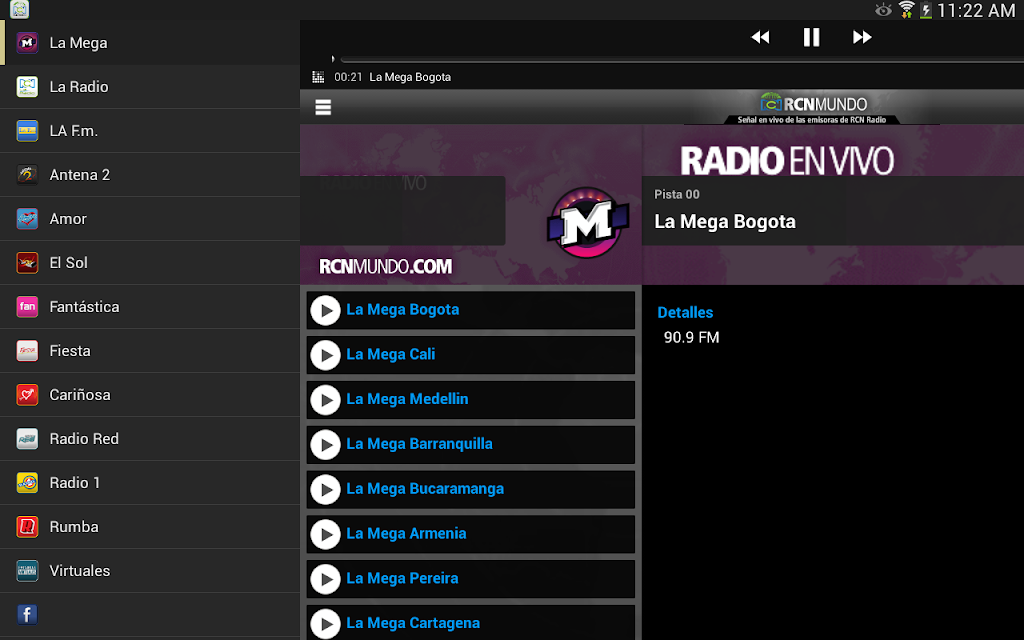Play La Mega Armenia stream

pyautogui.click(x=325, y=534)
